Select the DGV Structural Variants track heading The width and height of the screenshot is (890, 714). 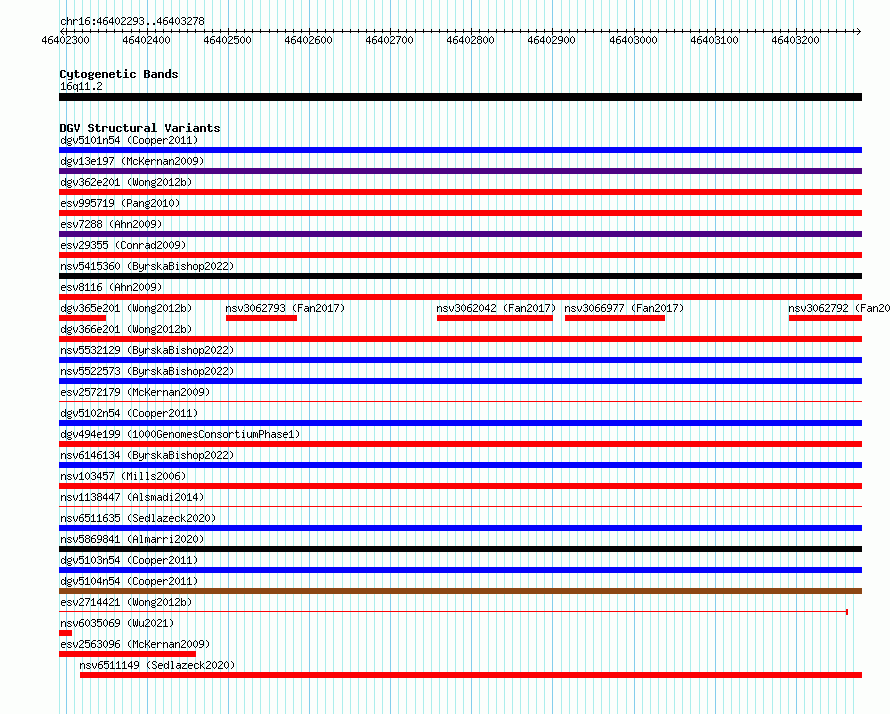pyautogui.click(x=140, y=128)
